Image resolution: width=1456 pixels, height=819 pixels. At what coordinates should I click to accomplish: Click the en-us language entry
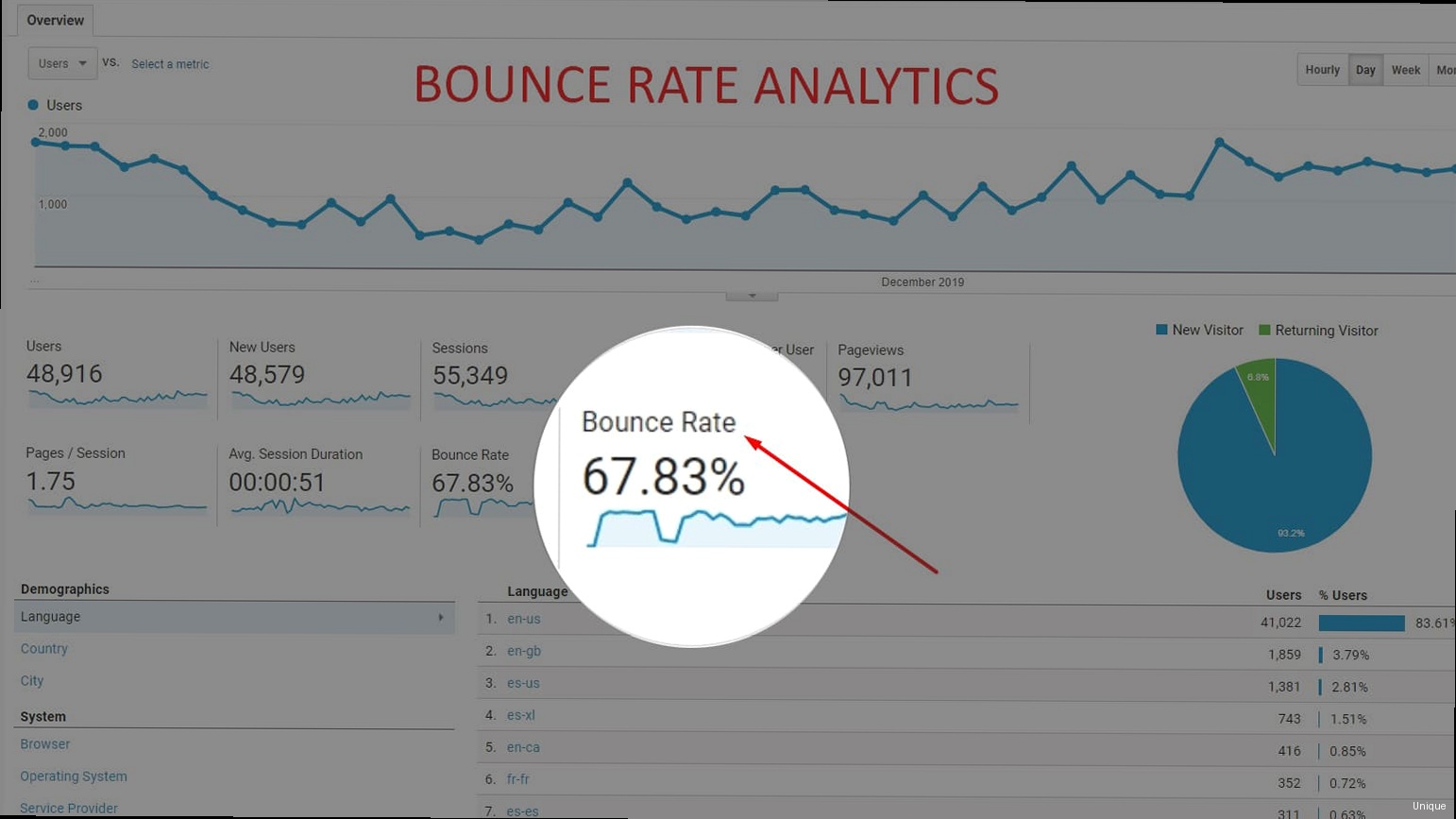(x=523, y=619)
